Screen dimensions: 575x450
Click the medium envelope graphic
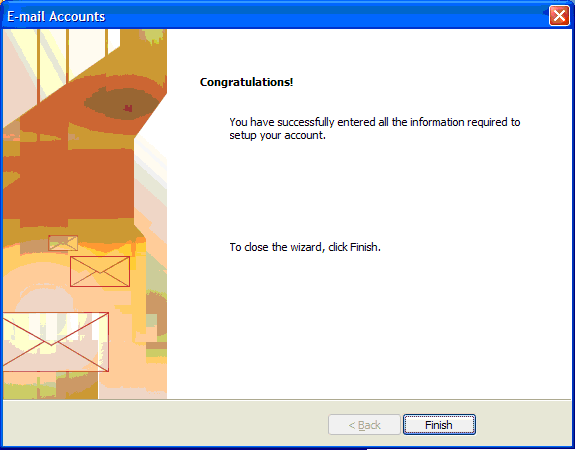tap(100, 271)
